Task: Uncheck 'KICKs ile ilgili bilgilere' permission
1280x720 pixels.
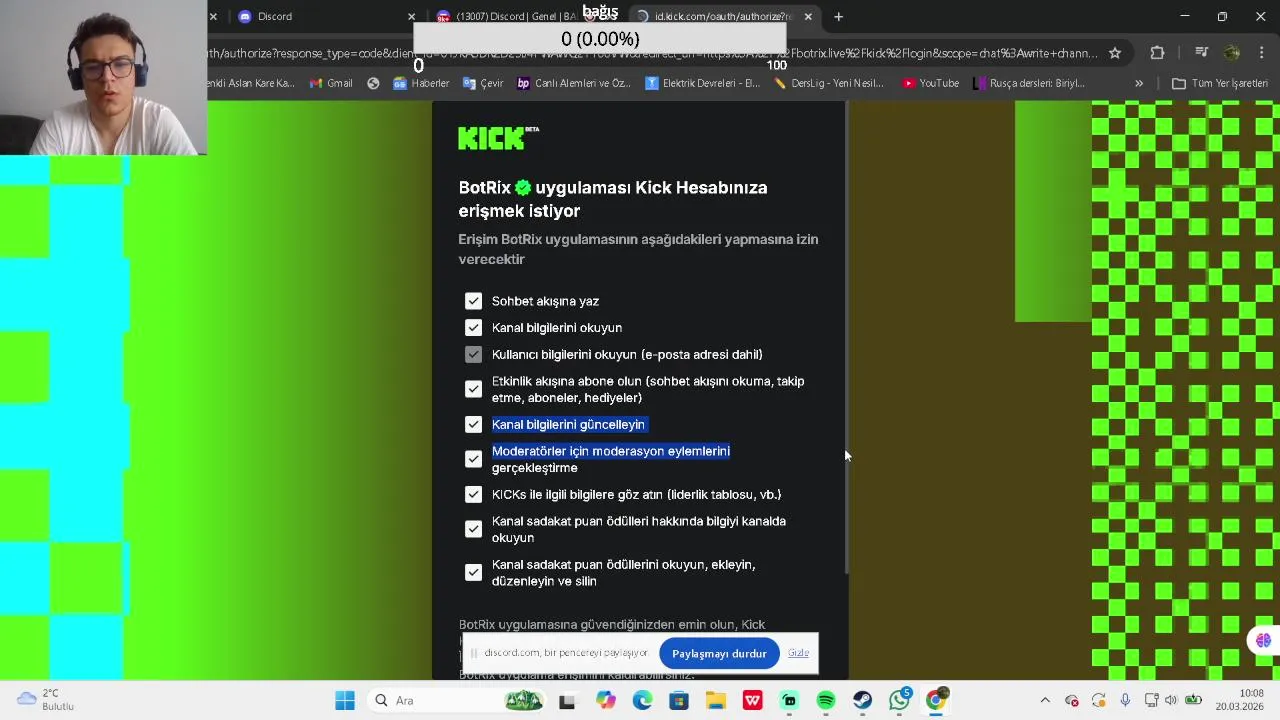Action: (x=473, y=494)
